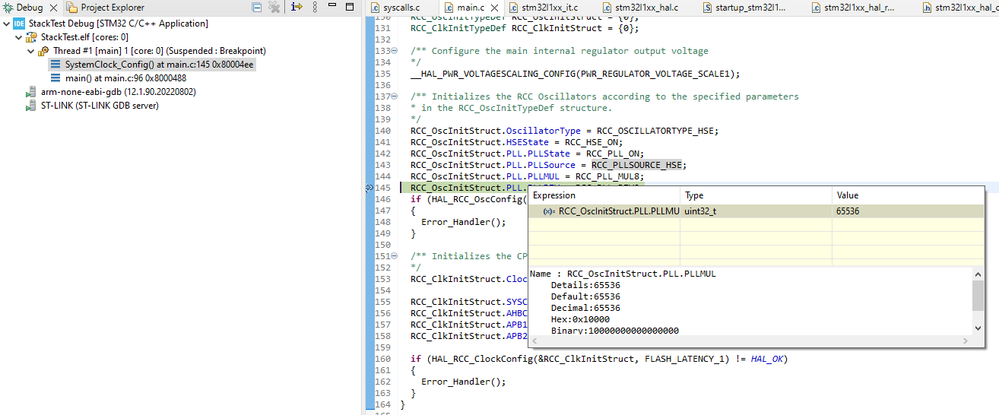Click the Expression column header in hover

605,196
